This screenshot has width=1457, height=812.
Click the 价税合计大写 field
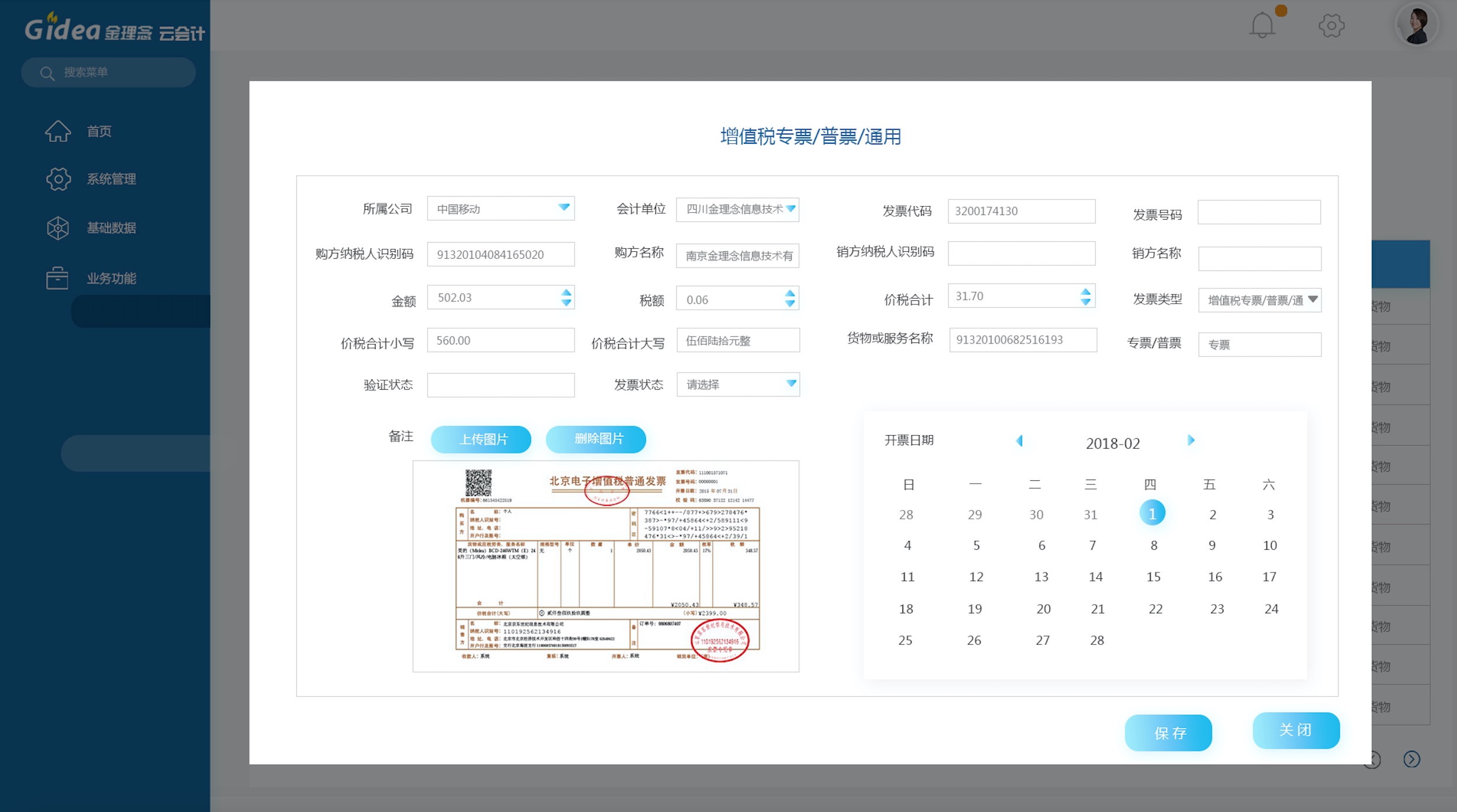(738, 340)
